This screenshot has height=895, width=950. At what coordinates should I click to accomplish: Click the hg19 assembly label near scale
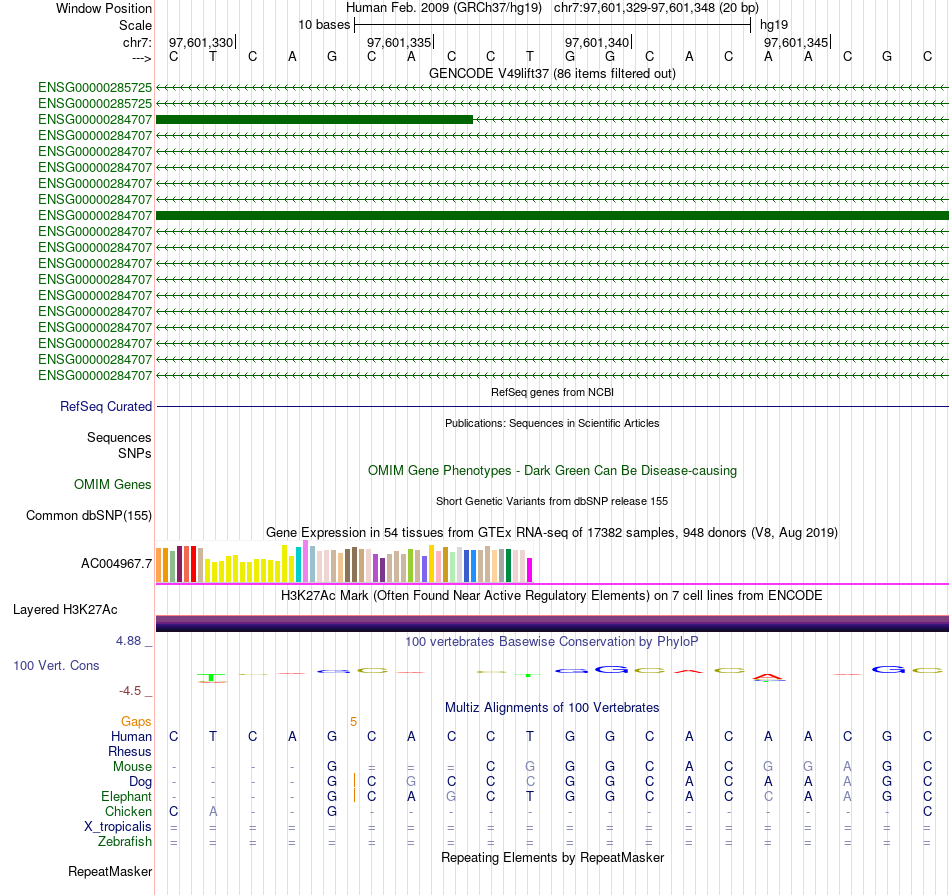[x=774, y=25]
